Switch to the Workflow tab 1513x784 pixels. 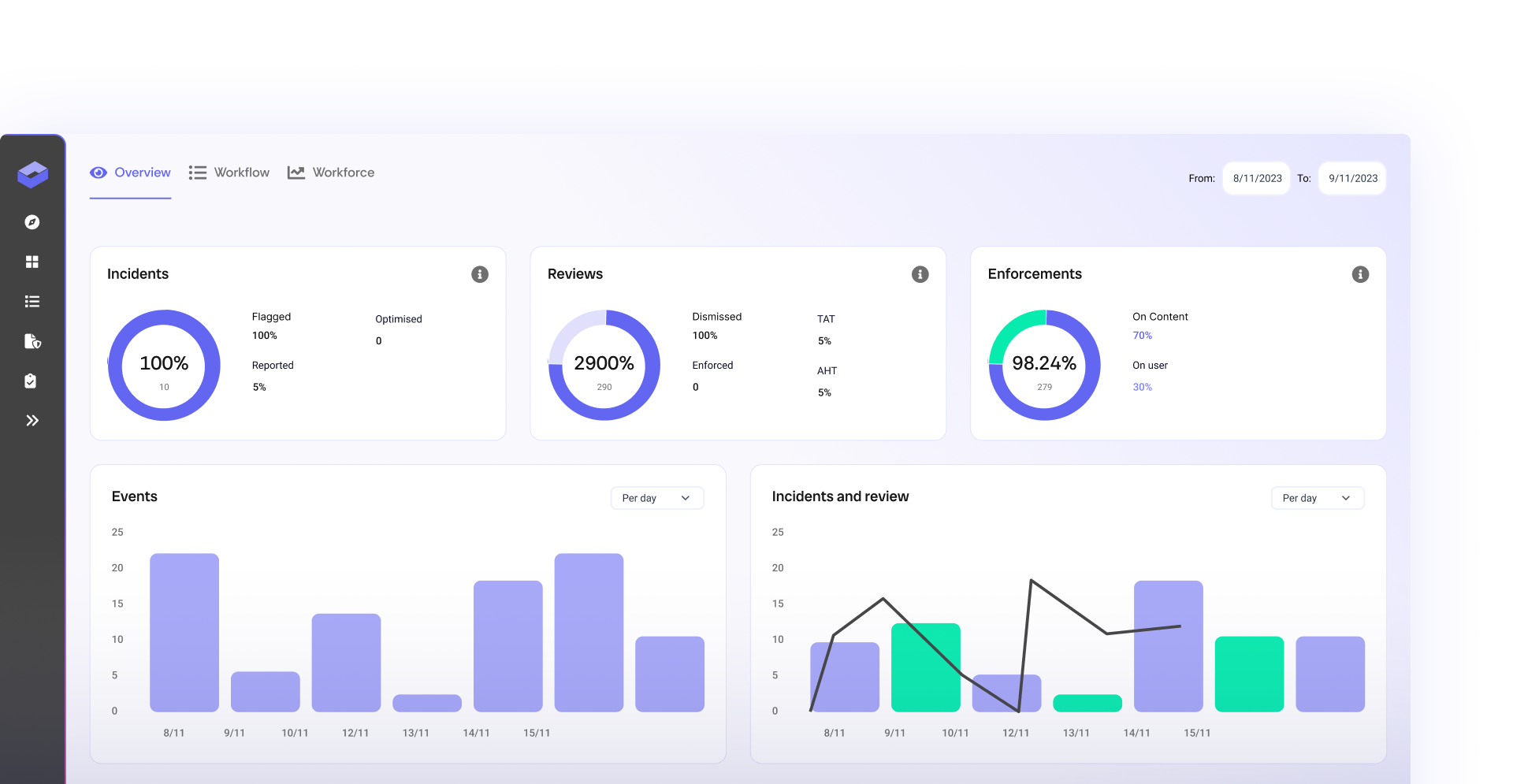pos(229,173)
